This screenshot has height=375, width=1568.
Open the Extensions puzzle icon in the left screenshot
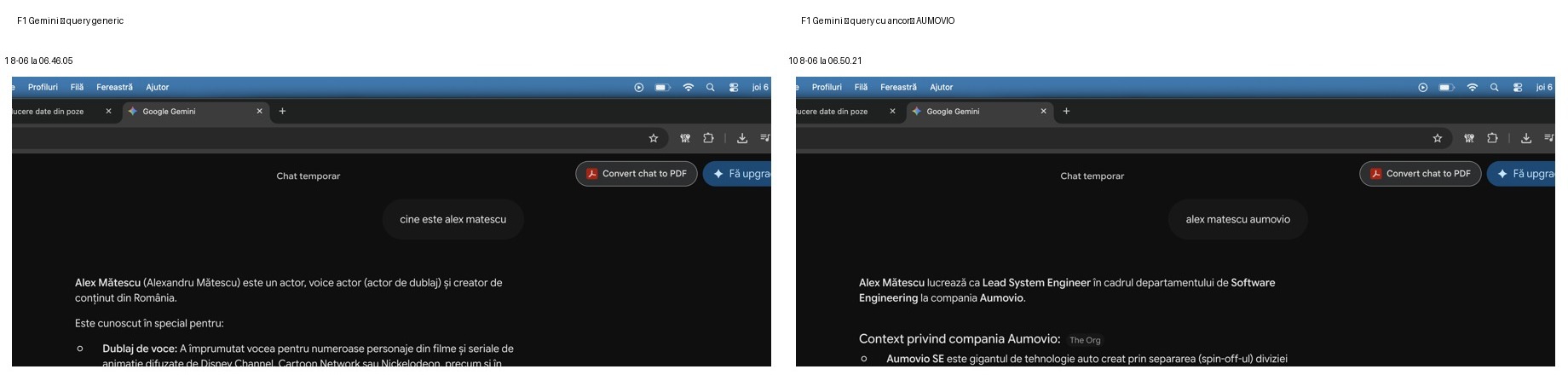click(708, 138)
